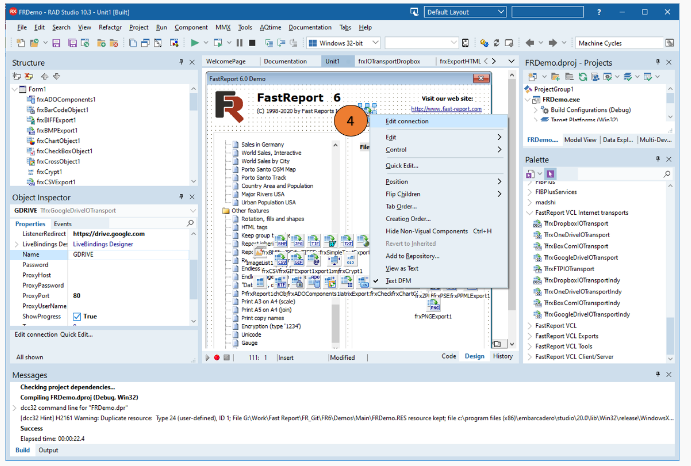Click the Pause icon in toolbar
The image size is (691, 466).
(x=239, y=43)
